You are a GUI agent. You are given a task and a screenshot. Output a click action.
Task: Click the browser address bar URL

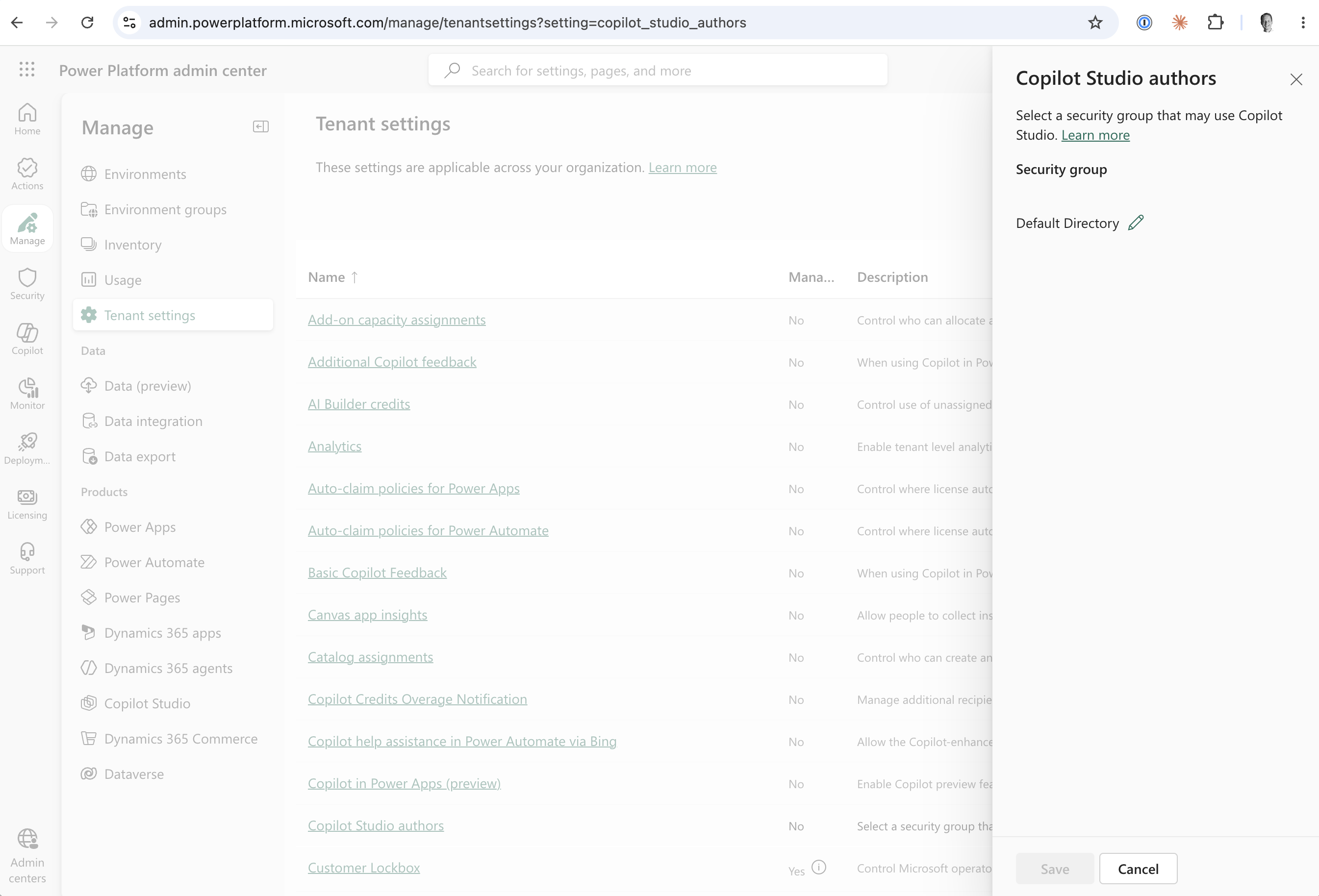(447, 23)
